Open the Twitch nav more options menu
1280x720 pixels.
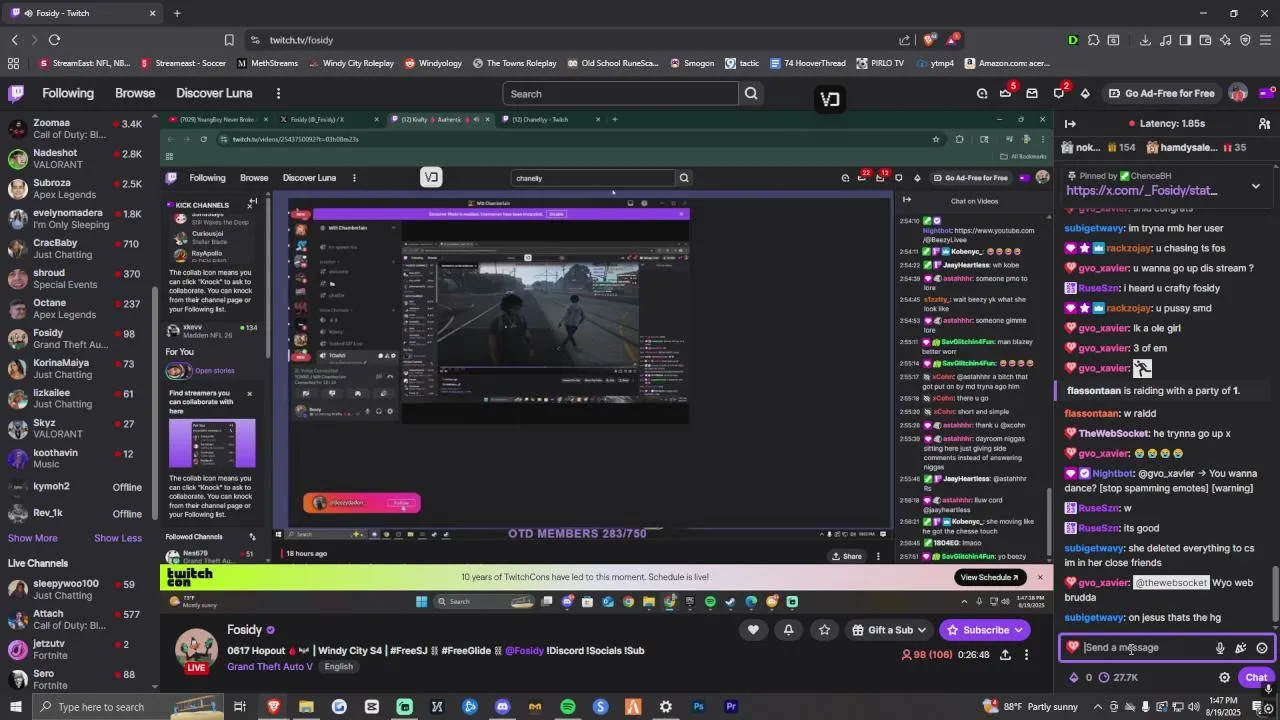278,93
